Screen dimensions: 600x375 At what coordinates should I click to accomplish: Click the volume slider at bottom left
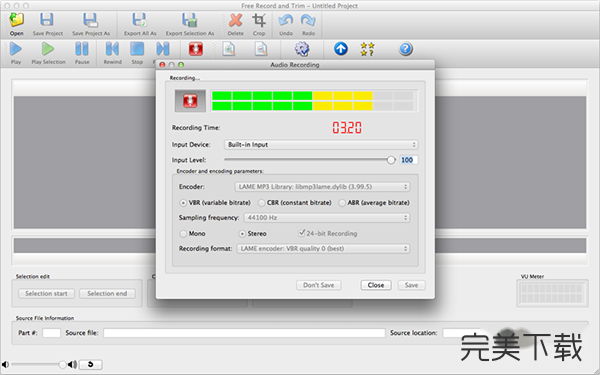(37, 365)
